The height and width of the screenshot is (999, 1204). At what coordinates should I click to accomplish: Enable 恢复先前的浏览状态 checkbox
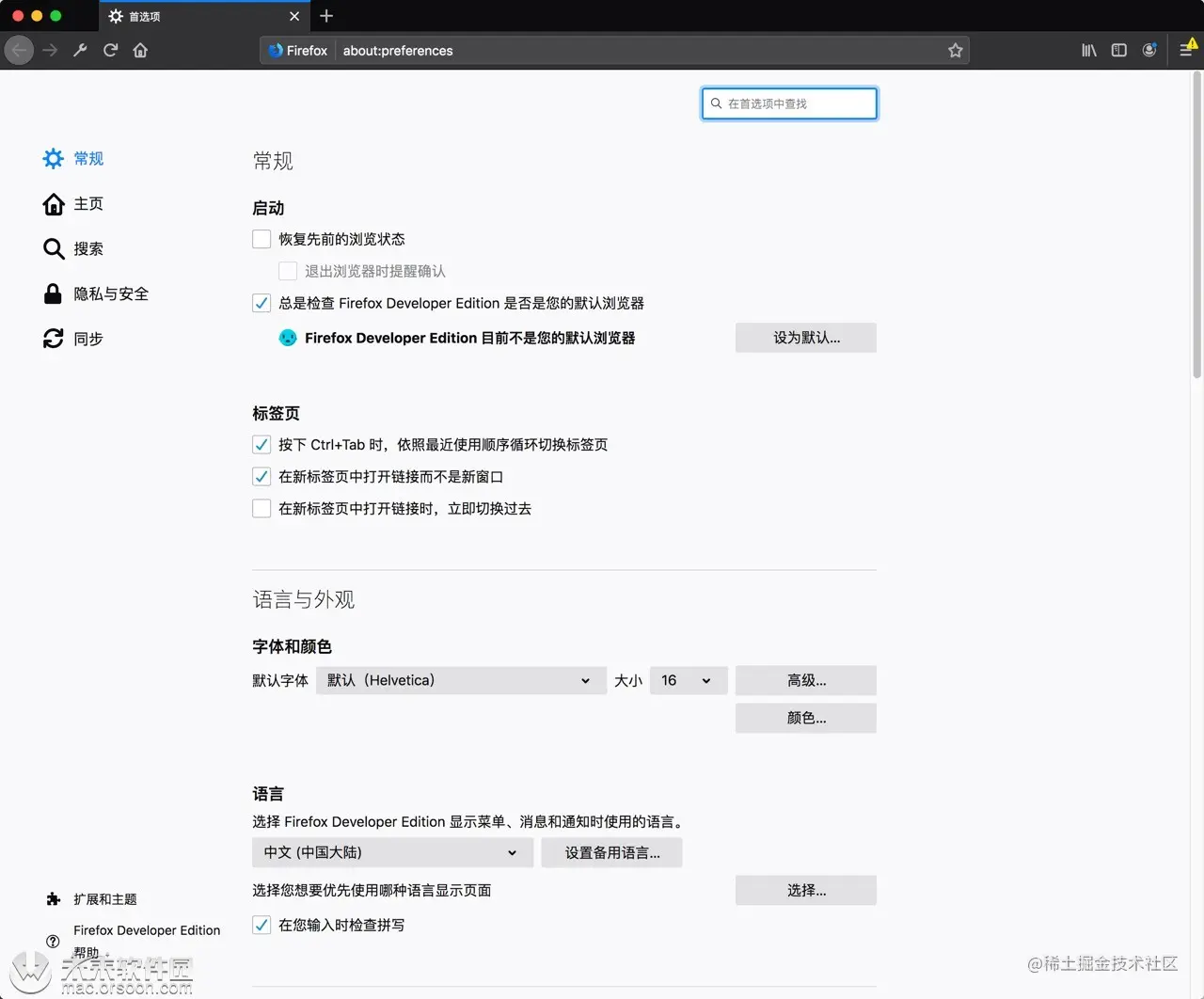point(261,239)
